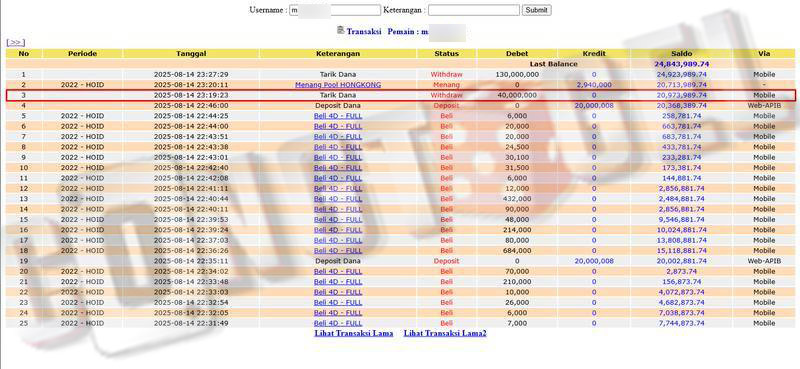Click the Saldo column header

(681, 54)
